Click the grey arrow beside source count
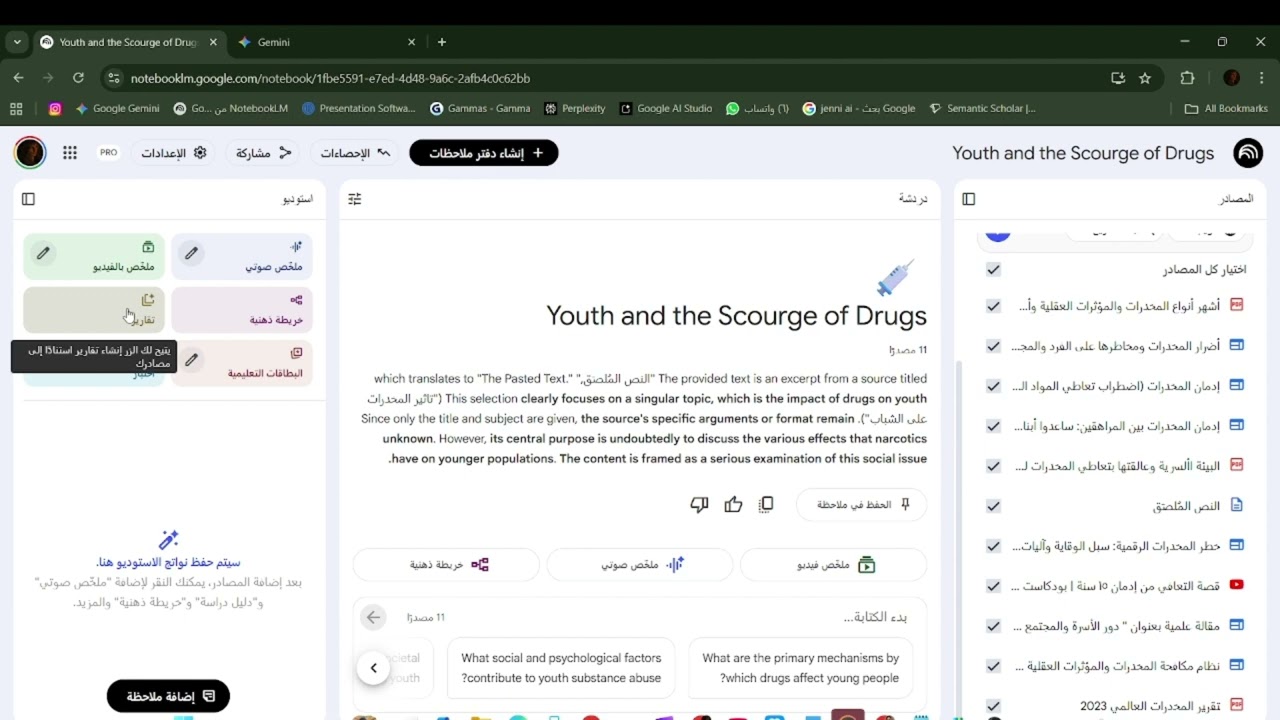1280x720 pixels. pyautogui.click(x=373, y=617)
